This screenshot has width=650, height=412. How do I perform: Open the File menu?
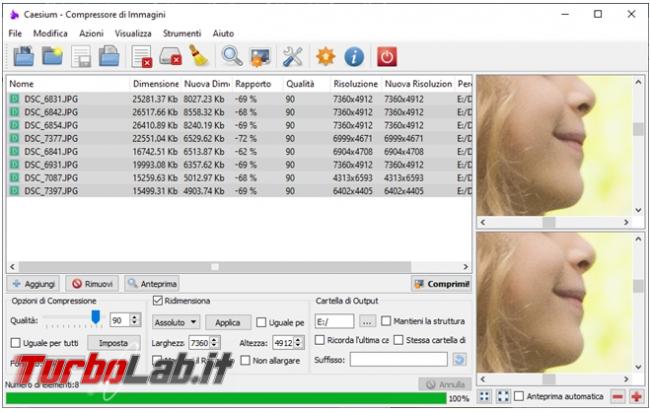(x=15, y=33)
